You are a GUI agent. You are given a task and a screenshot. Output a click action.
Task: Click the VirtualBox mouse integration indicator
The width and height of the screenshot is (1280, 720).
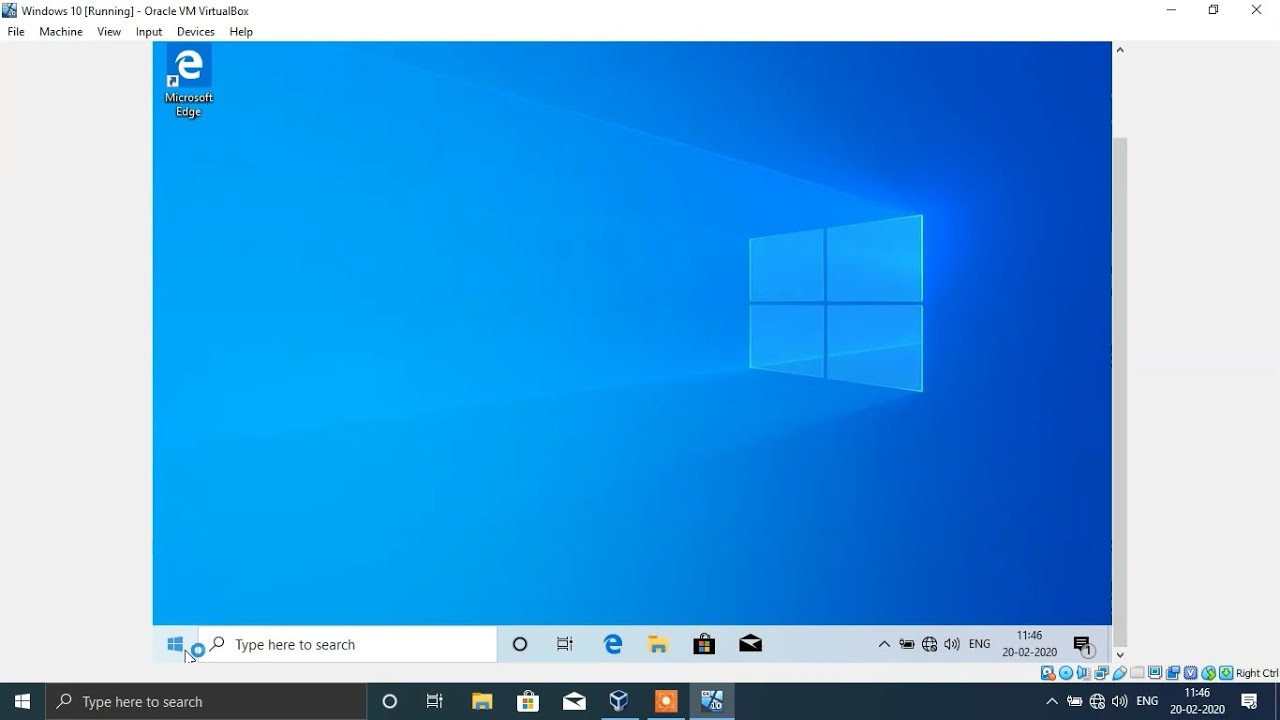tap(1208, 673)
